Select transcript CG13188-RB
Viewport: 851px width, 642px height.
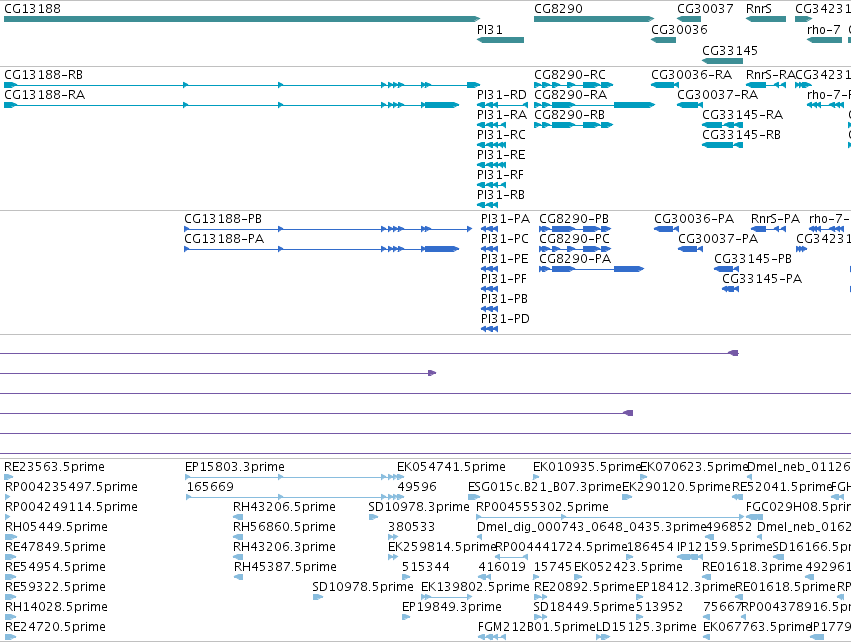coord(242,85)
